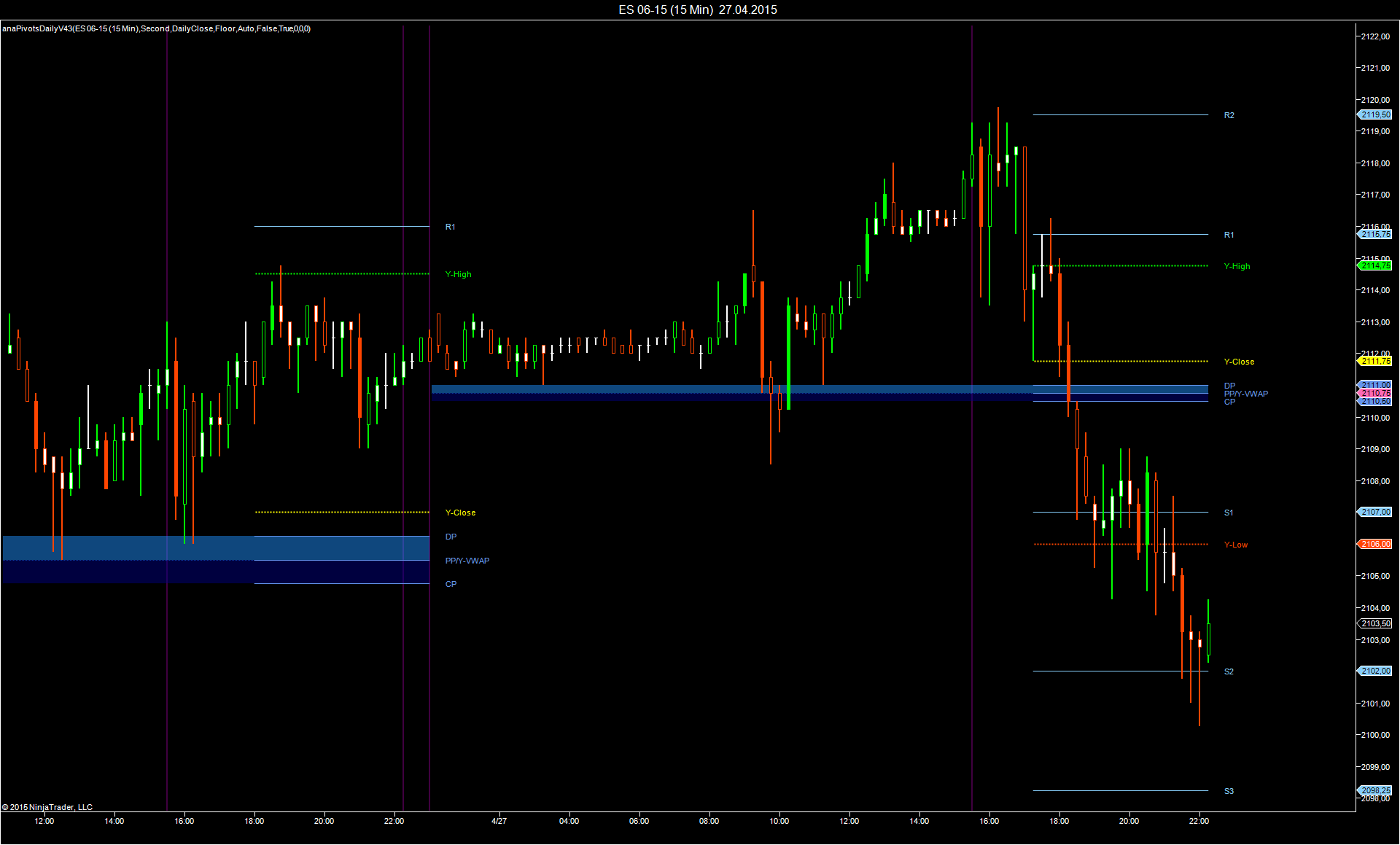
Task: Click the ES 06-15 chart title
Action: click(x=698, y=9)
